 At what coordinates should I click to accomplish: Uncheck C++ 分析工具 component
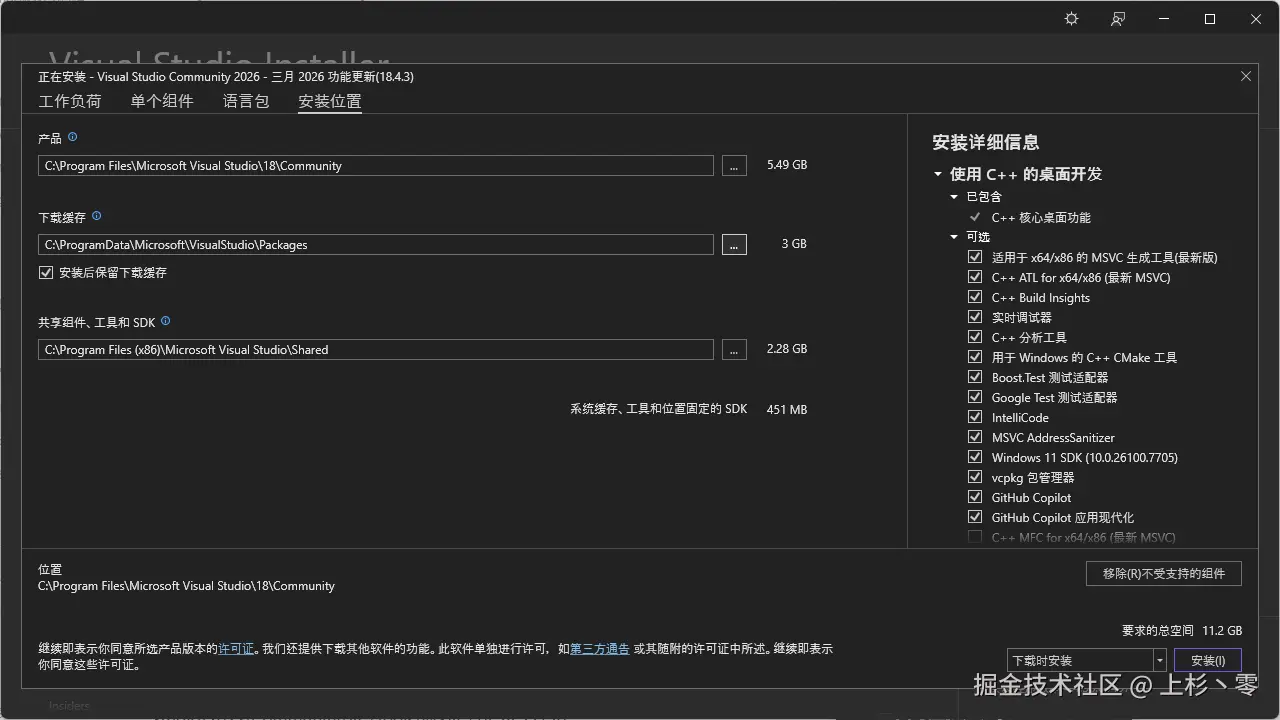(x=975, y=337)
